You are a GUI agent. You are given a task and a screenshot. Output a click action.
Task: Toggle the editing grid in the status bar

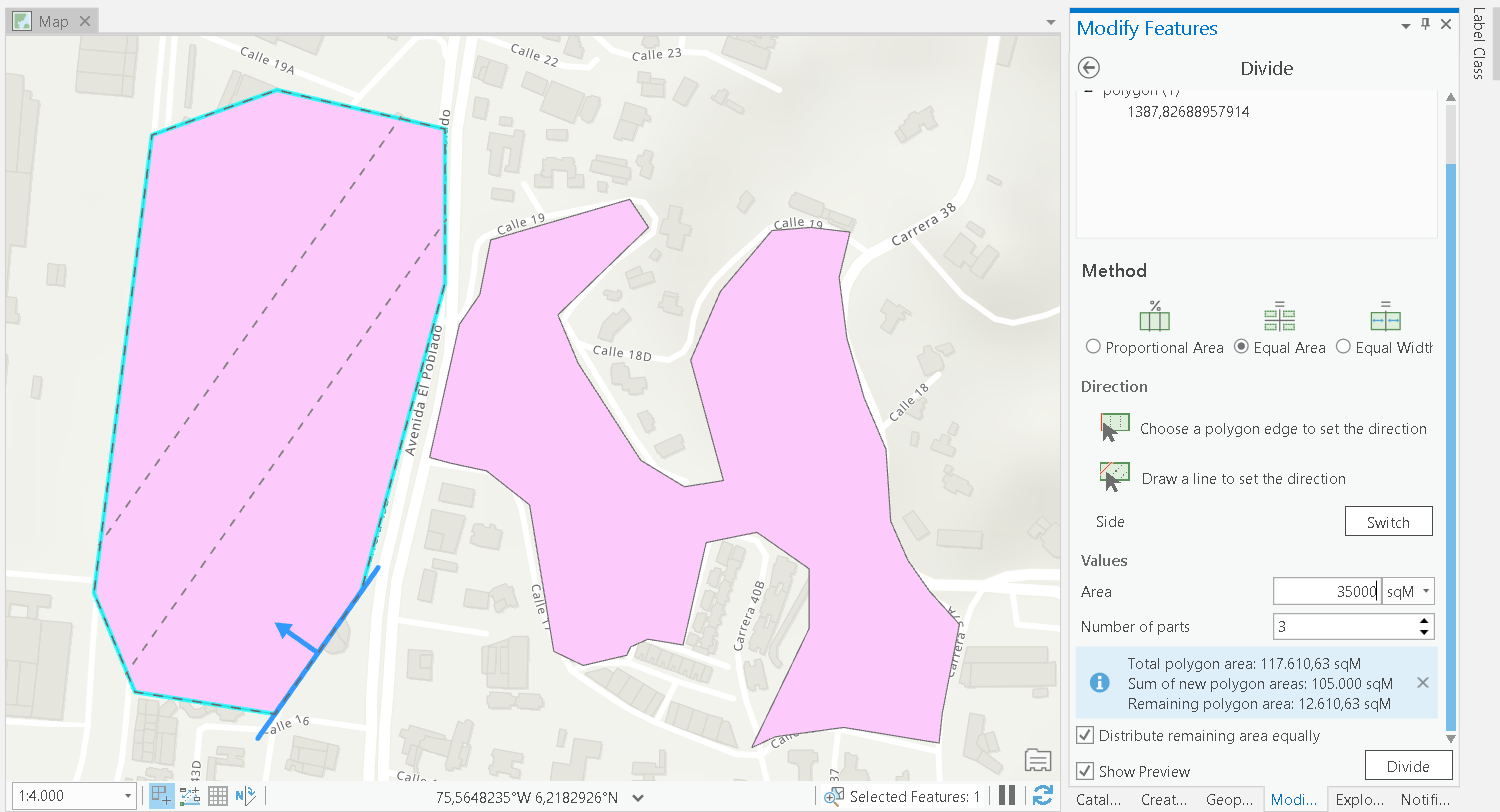(x=217, y=796)
